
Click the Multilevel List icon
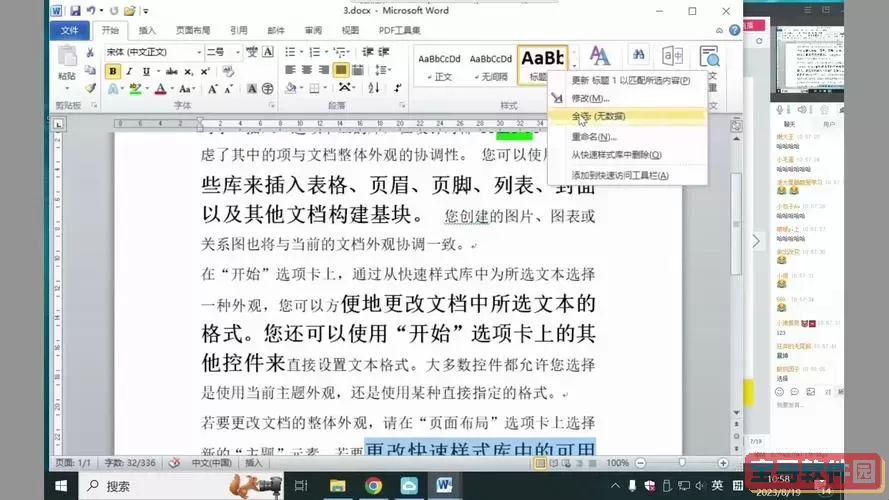340,52
